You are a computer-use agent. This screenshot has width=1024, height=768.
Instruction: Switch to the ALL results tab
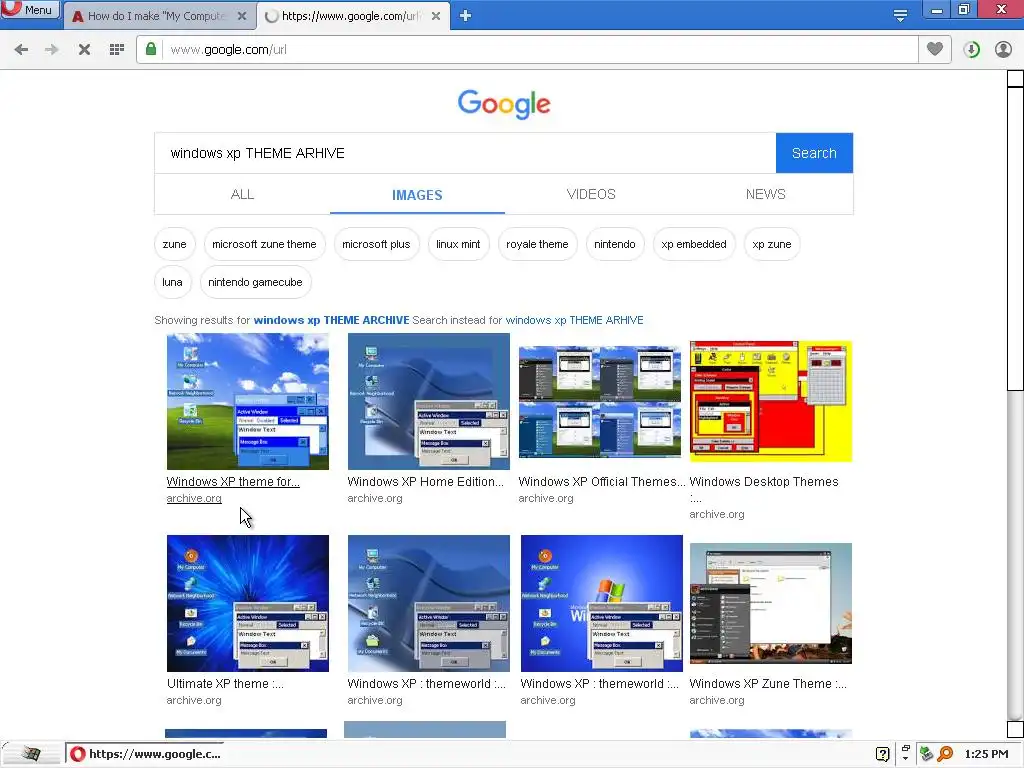pyautogui.click(x=242, y=194)
